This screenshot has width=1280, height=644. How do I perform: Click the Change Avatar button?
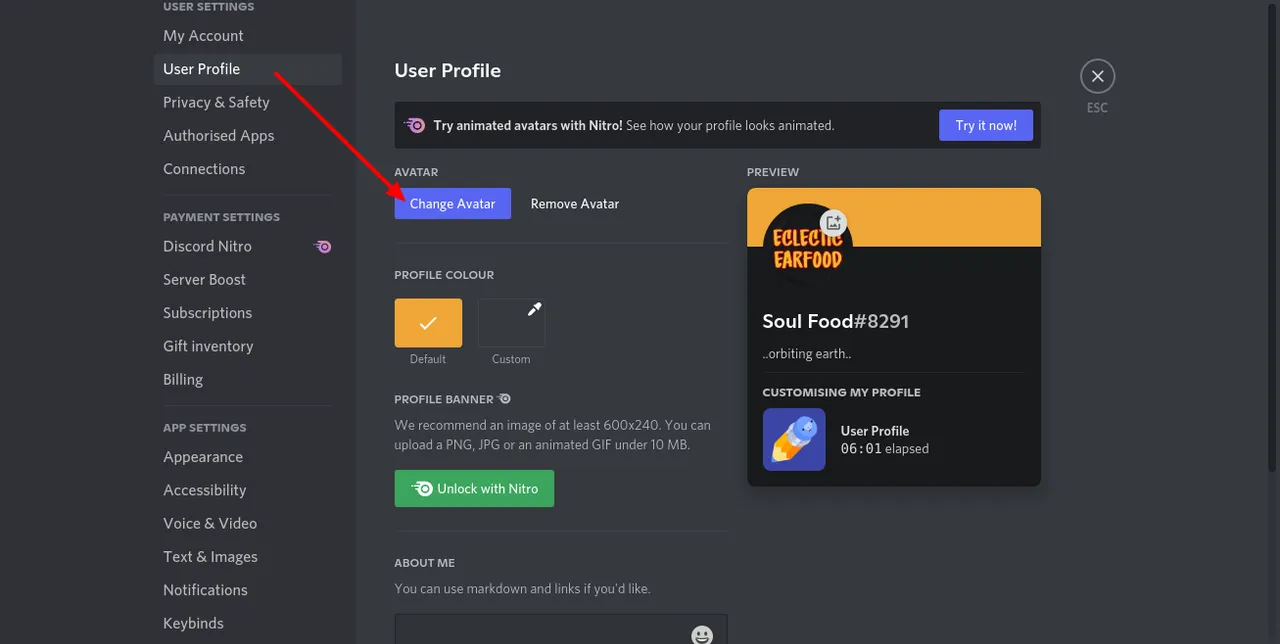pyautogui.click(x=452, y=203)
